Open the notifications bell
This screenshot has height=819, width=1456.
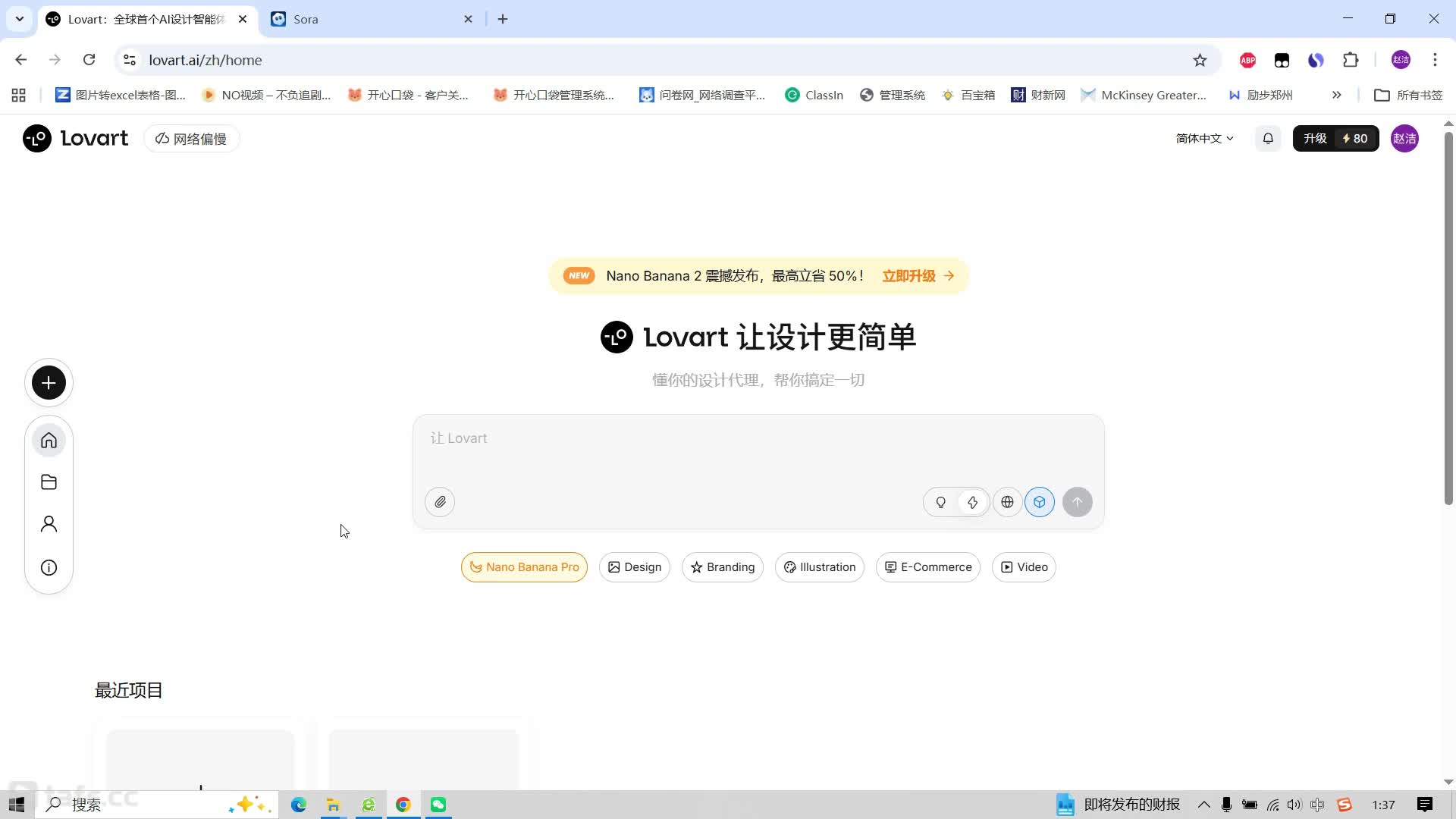(1268, 139)
